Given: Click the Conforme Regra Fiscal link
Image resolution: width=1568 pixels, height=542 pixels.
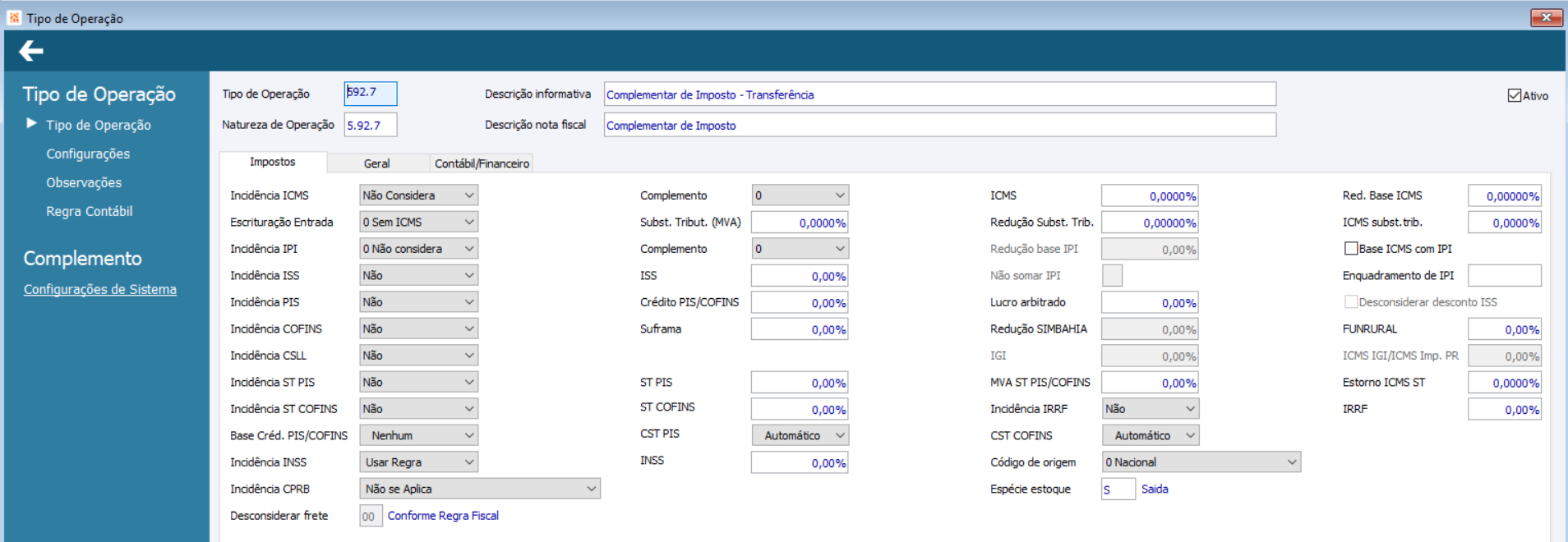Looking at the screenshot, I should coord(443,516).
